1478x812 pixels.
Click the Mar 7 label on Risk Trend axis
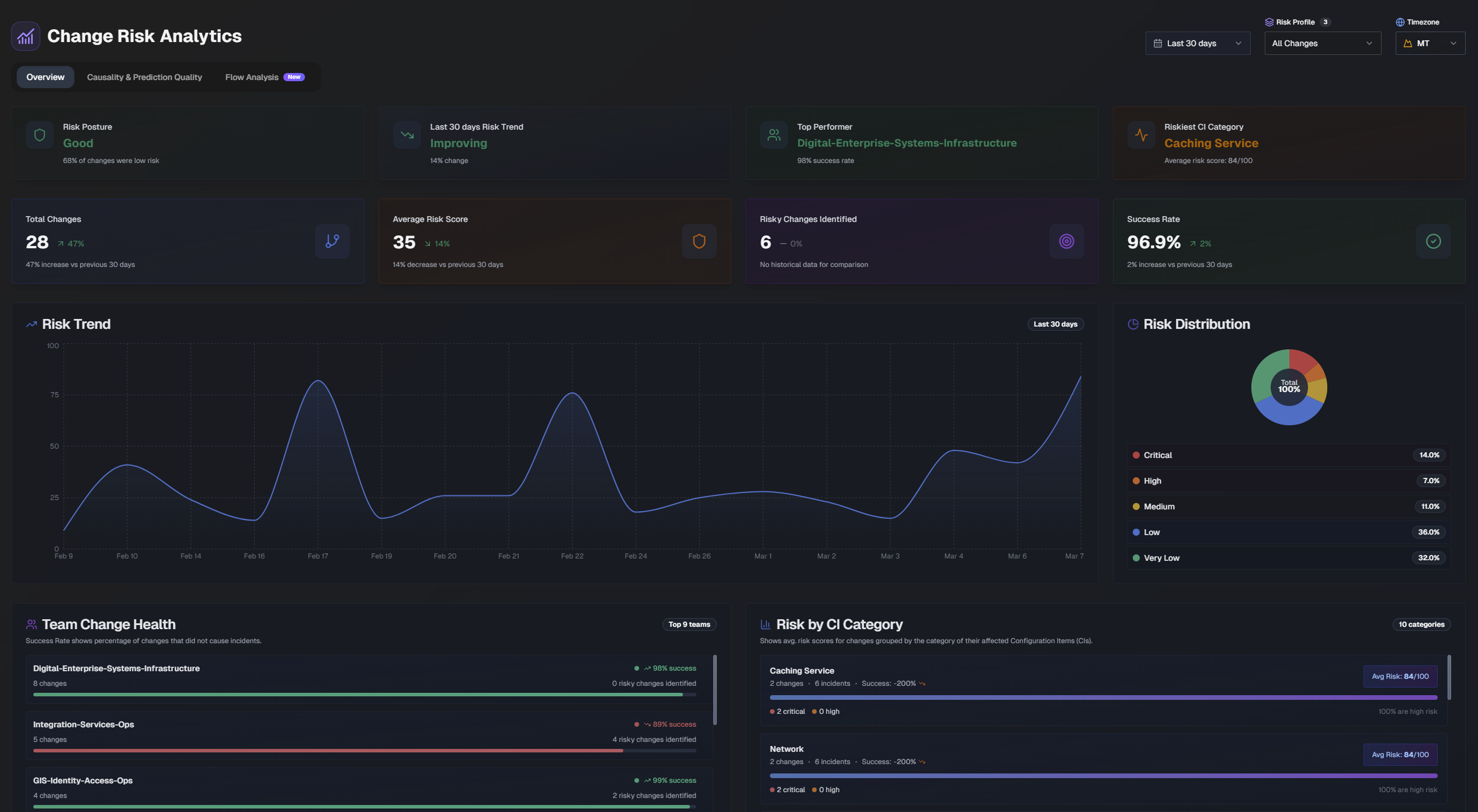click(x=1074, y=556)
